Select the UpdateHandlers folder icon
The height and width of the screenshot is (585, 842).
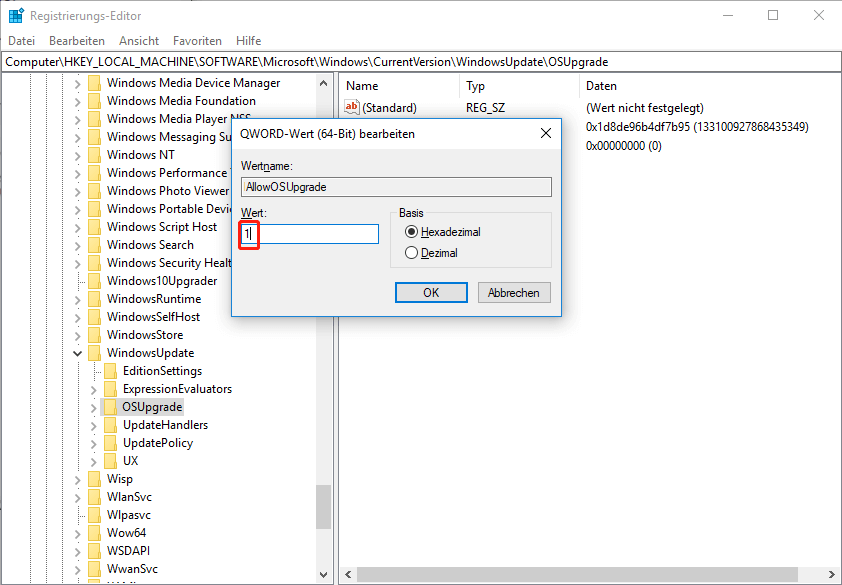111,425
